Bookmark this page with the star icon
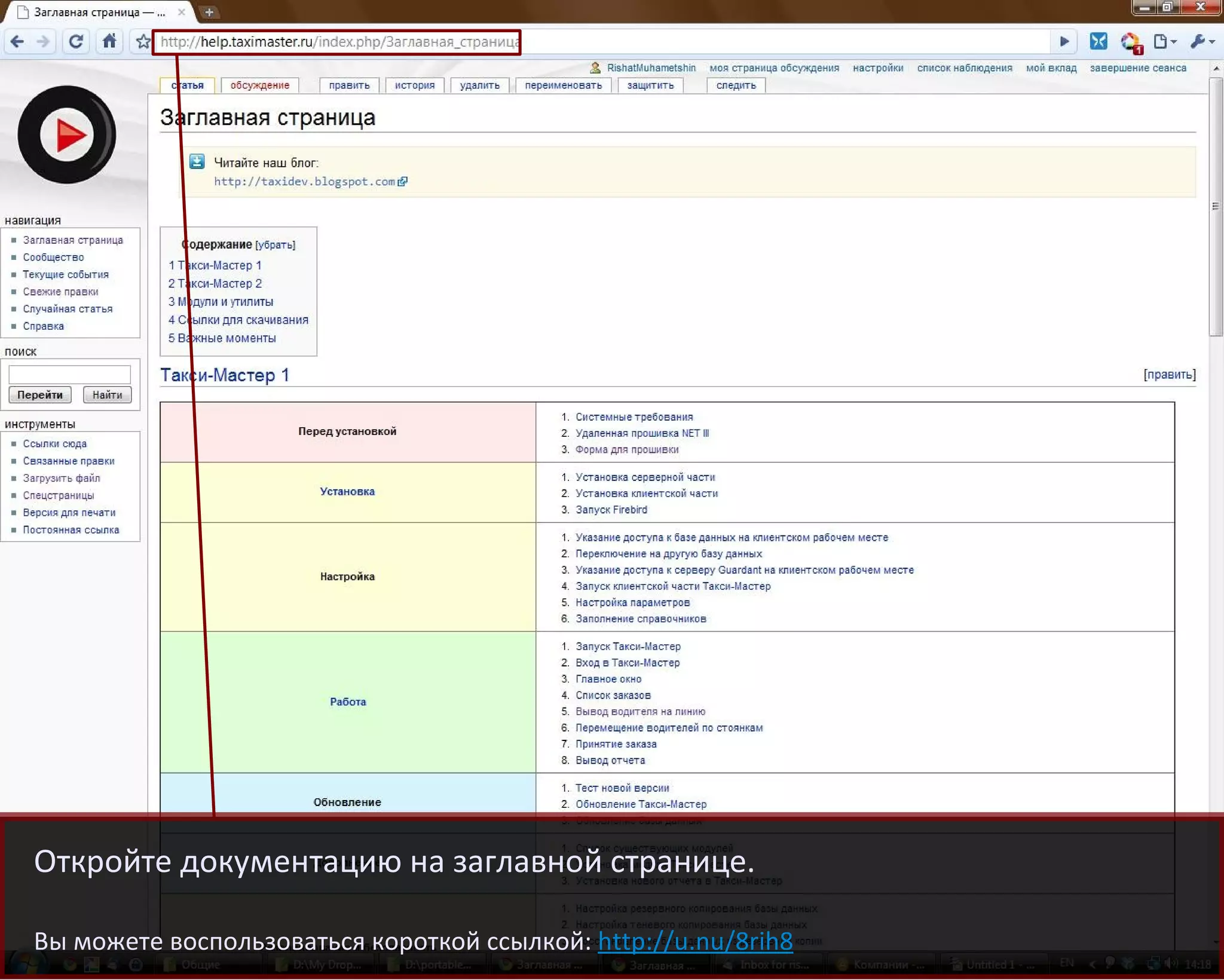Viewport: 1224px width, 980px height. (143, 42)
